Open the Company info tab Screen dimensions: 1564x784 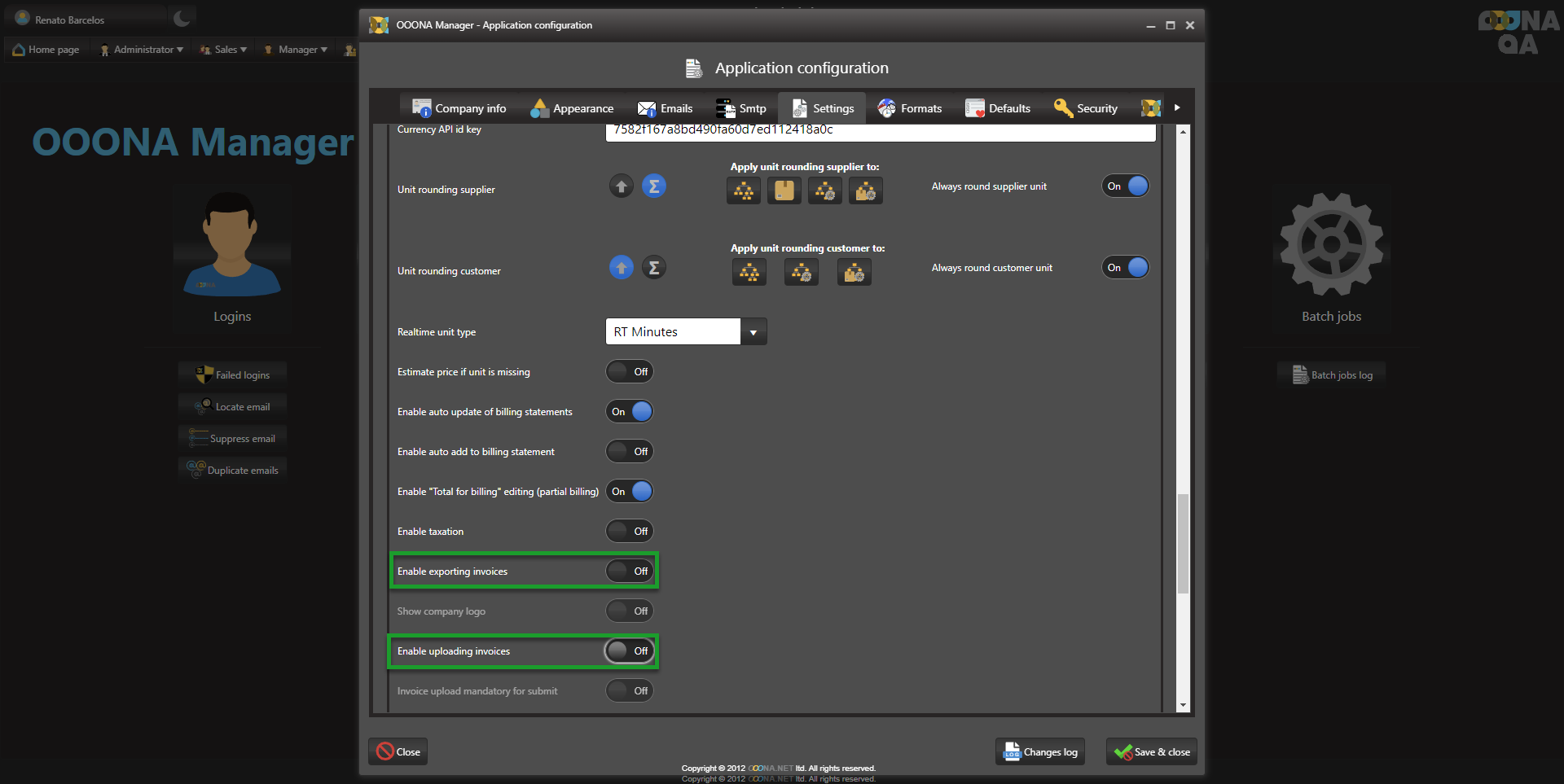click(459, 108)
